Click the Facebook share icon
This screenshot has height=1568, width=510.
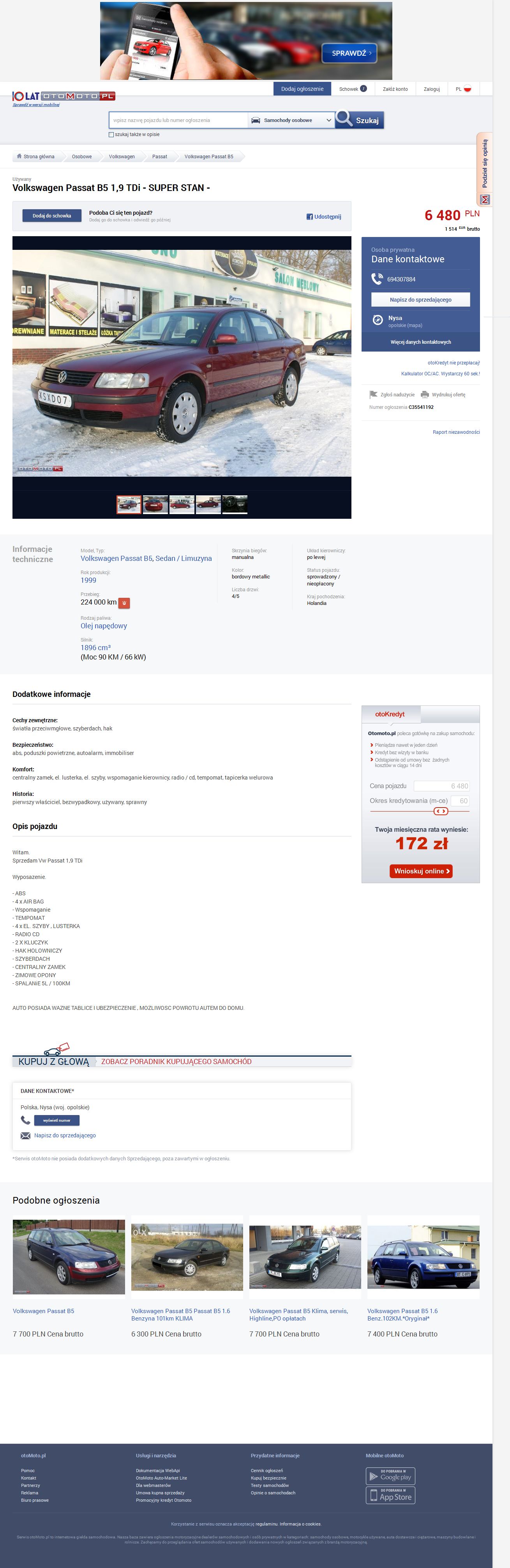coord(309,217)
